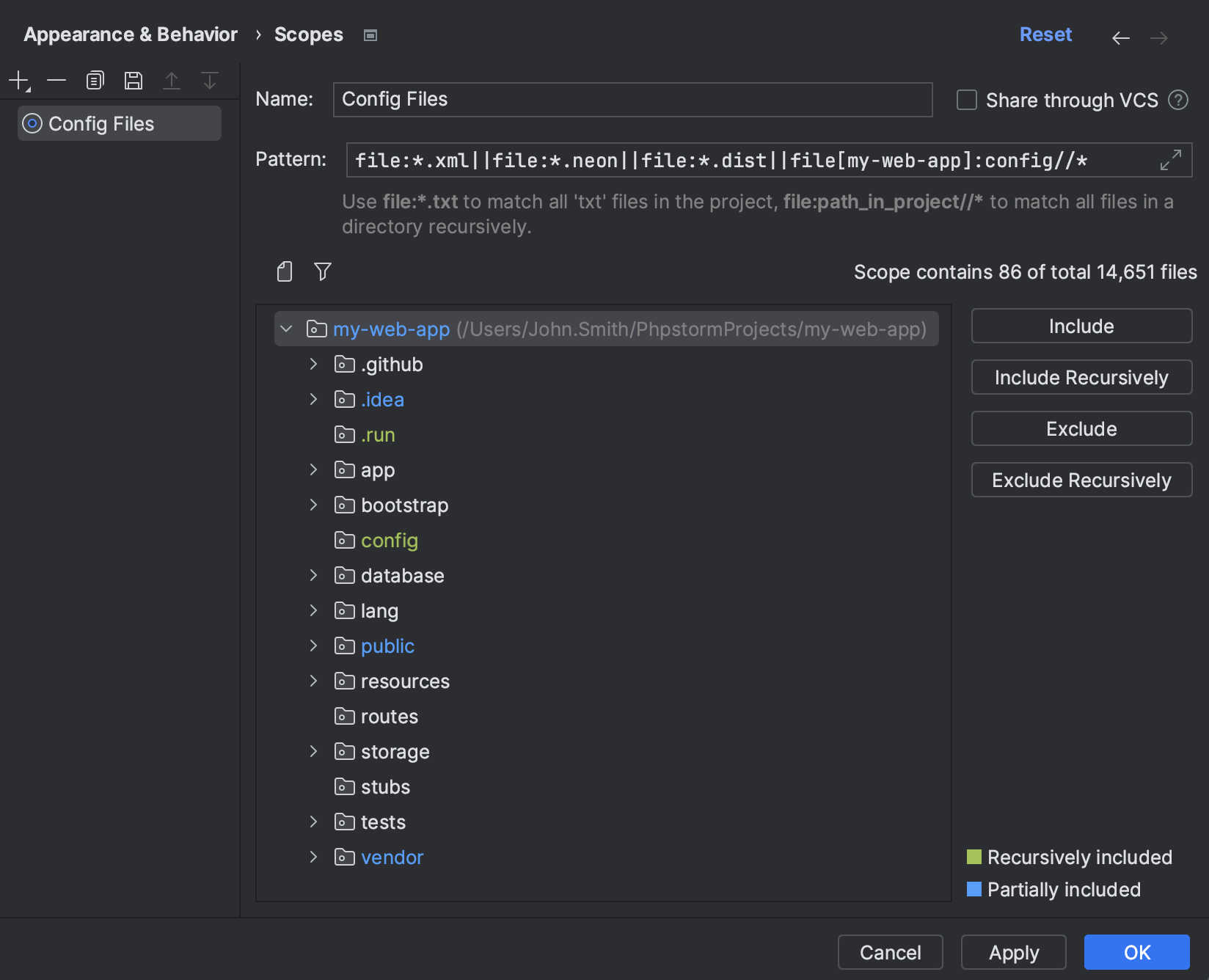The width and height of the screenshot is (1209, 980).
Task: Confirm with the OK button
Action: click(1137, 952)
